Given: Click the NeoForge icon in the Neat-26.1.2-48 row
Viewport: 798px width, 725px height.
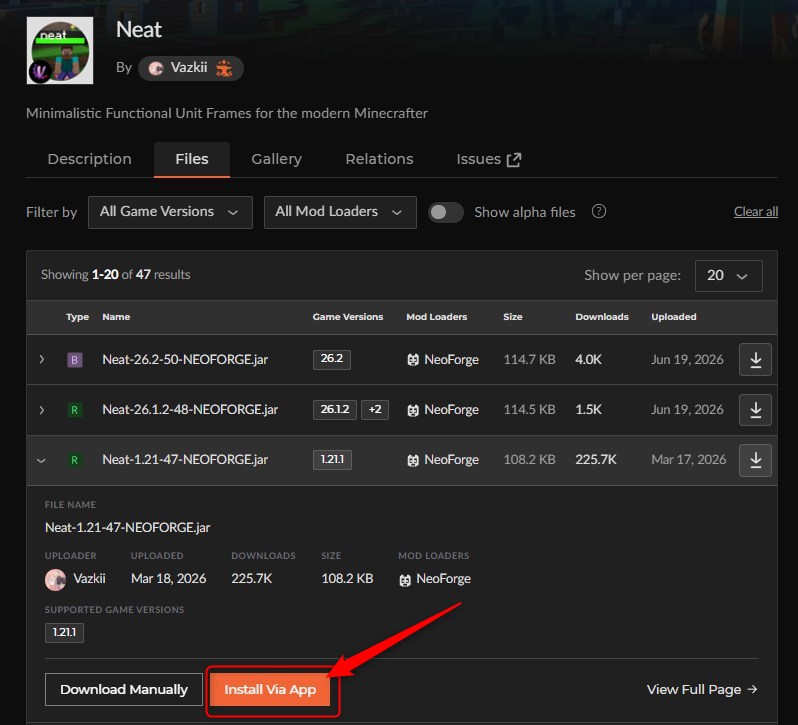Looking at the screenshot, I should (413, 410).
